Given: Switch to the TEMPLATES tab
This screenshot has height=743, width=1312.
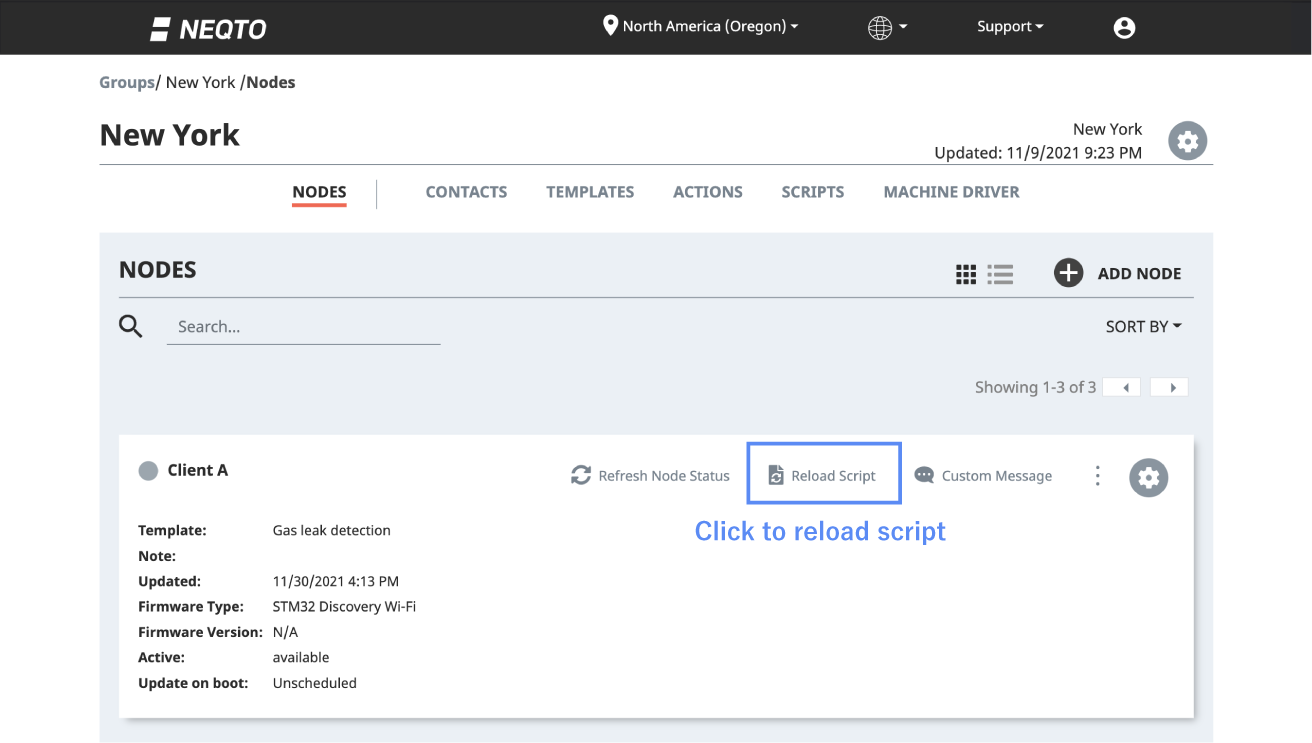Looking at the screenshot, I should (x=590, y=191).
